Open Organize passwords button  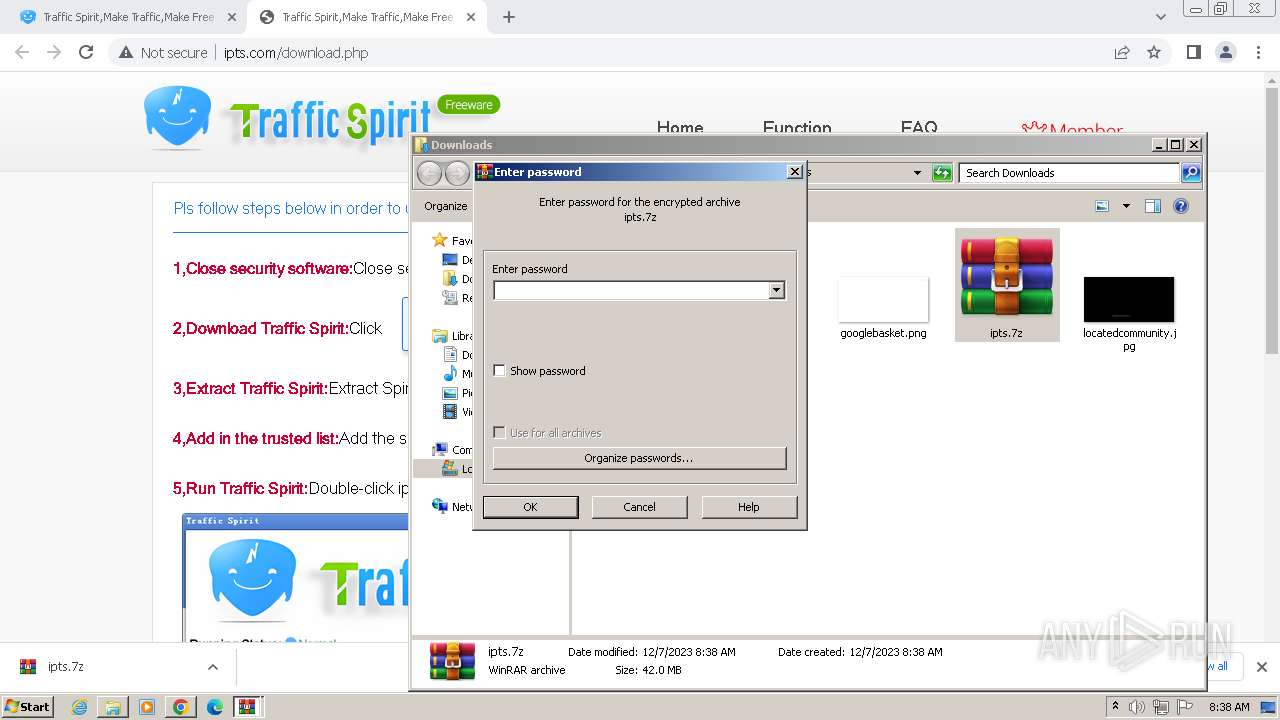coord(639,458)
